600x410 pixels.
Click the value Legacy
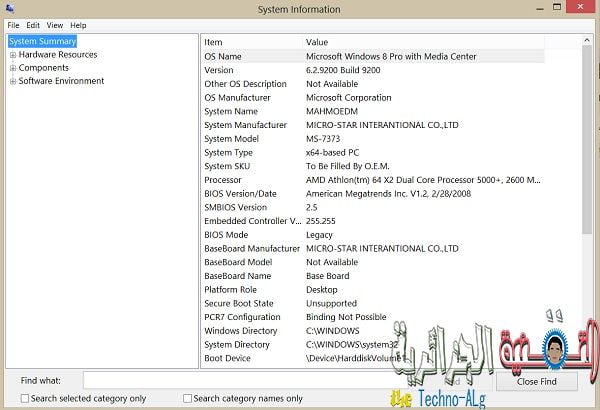coord(319,235)
